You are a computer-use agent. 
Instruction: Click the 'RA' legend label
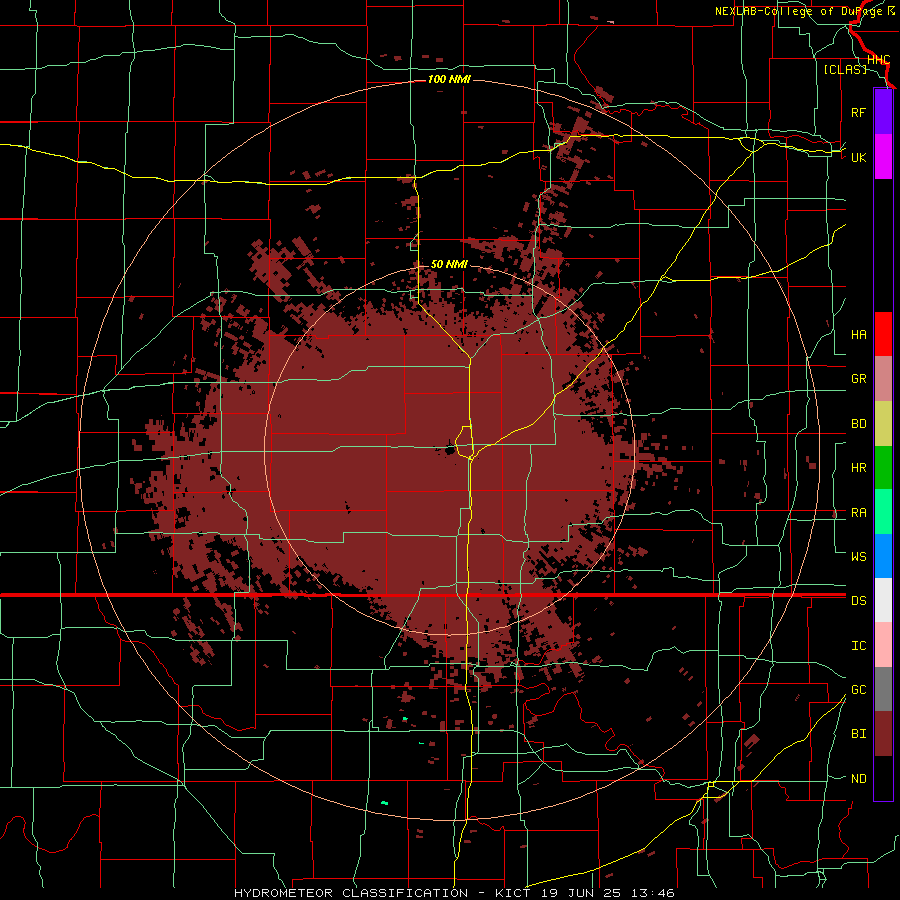click(858, 513)
